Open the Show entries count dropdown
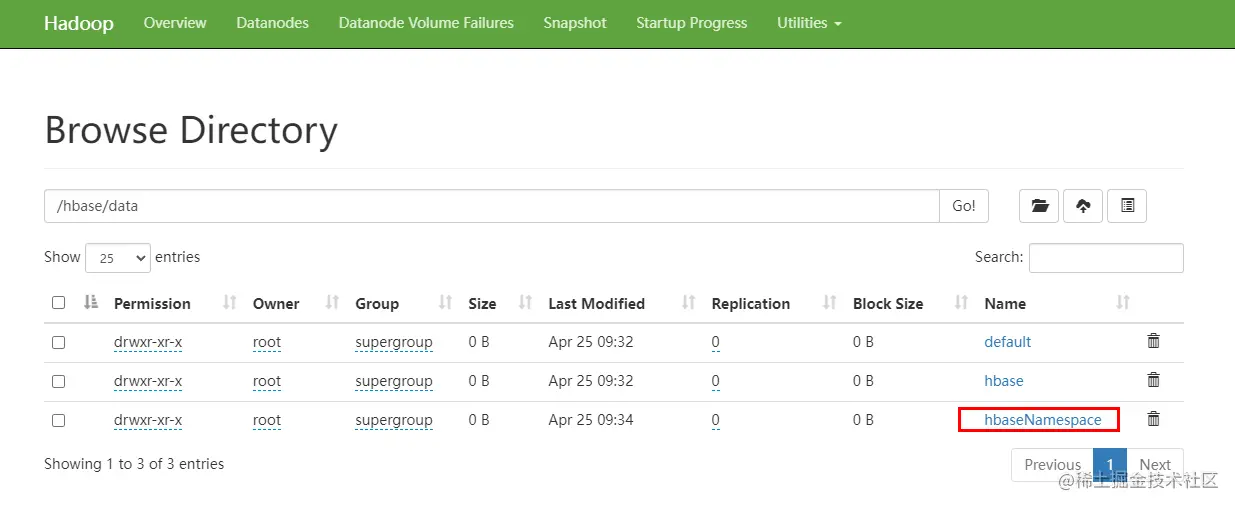 pos(118,258)
